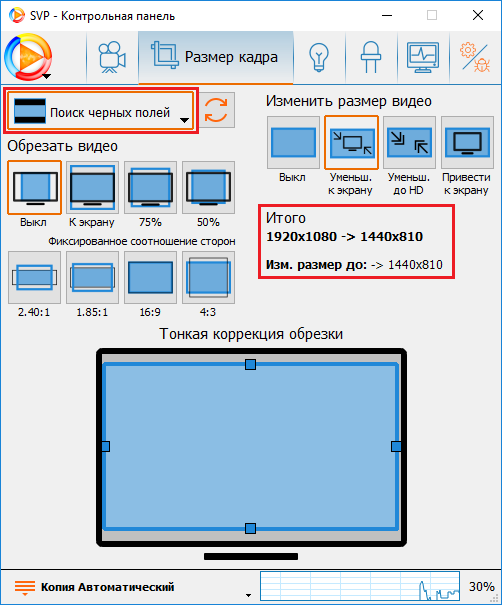The width and height of the screenshot is (502, 605).
Task: Click the orange refresh arrows button
Action: coord(216,110)
